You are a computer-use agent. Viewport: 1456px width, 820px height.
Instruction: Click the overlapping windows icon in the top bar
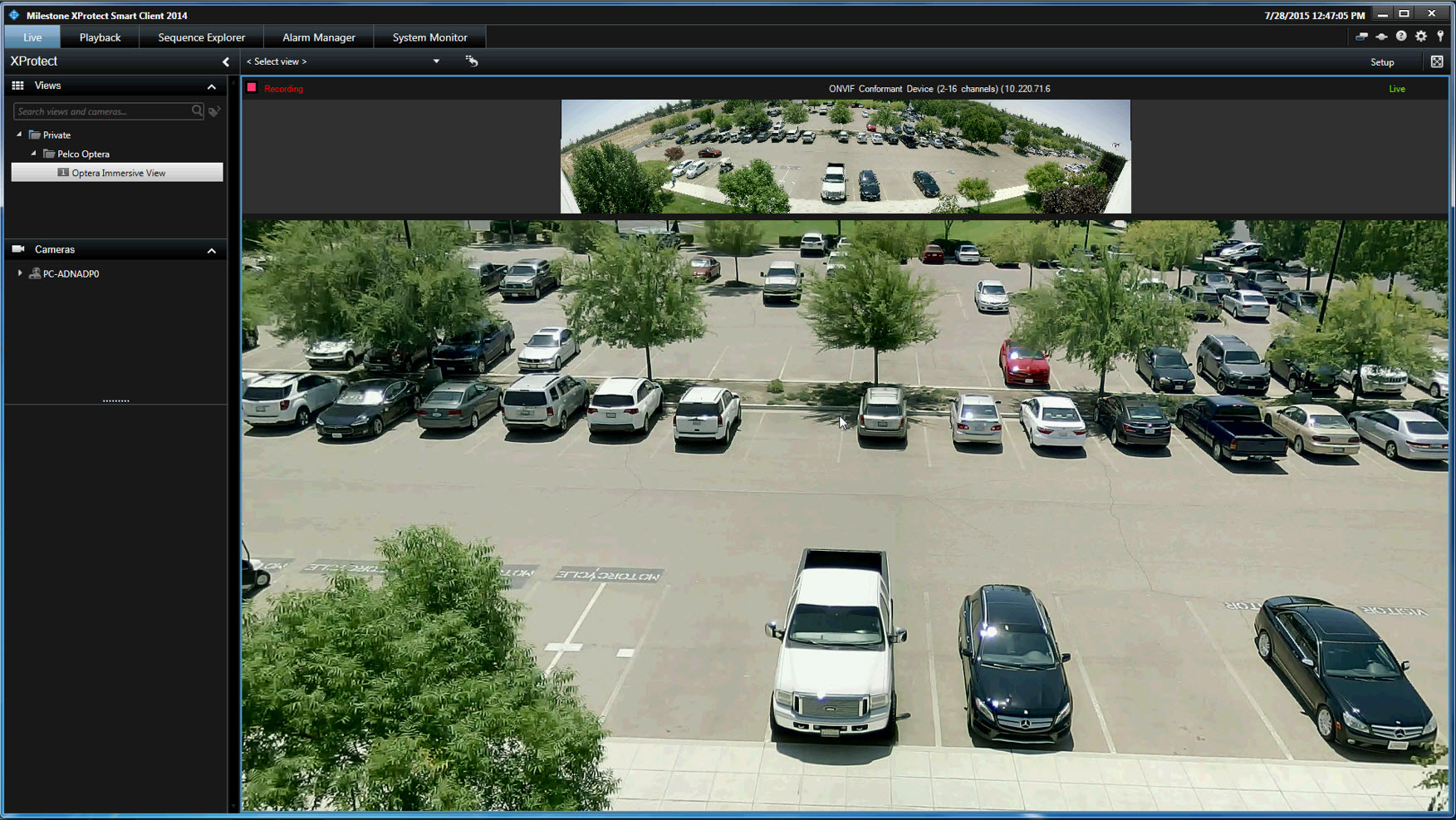point(1361,37)
